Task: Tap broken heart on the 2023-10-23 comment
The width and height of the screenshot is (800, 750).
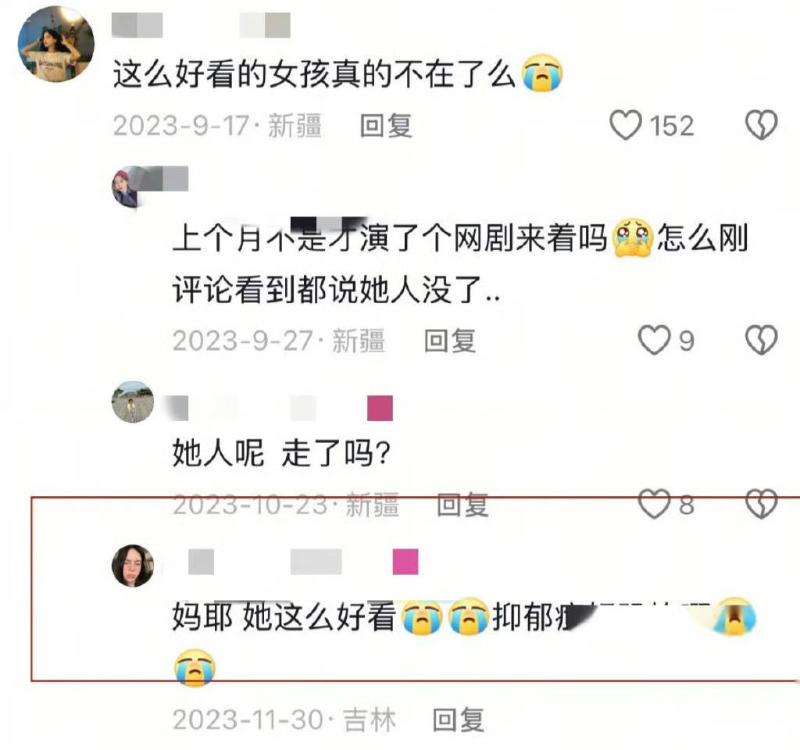Action: click(x=761, y=504)
